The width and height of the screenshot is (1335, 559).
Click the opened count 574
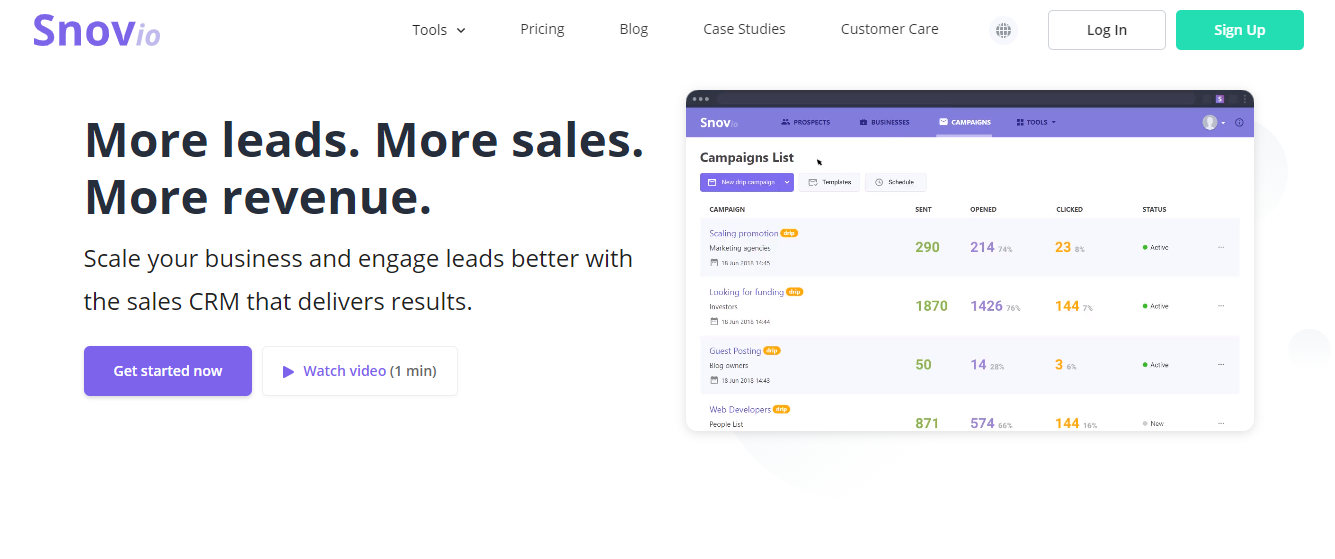pyautogui.click(x=982, y=424)
